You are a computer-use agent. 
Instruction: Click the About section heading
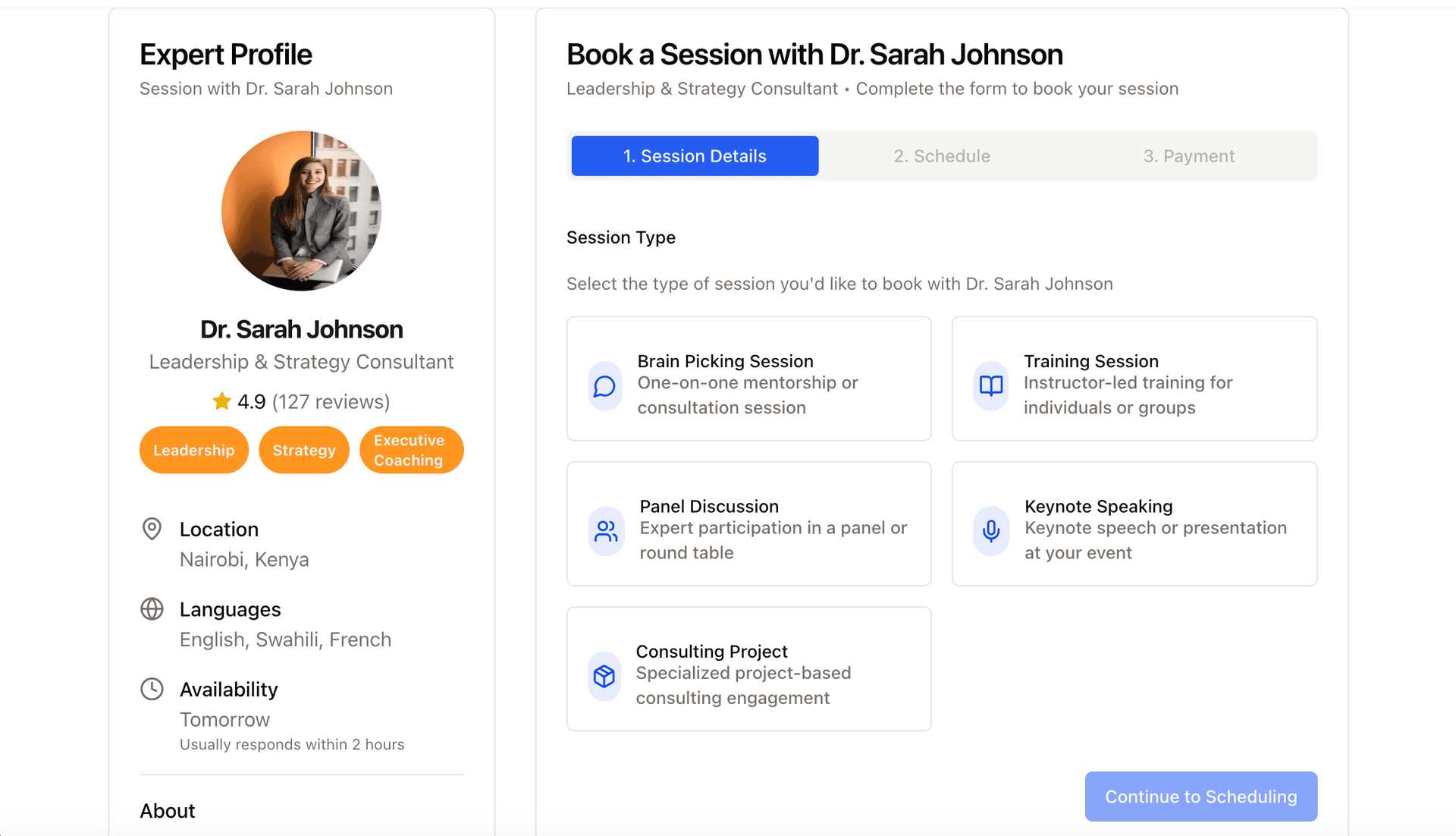[x=168, y=811]
